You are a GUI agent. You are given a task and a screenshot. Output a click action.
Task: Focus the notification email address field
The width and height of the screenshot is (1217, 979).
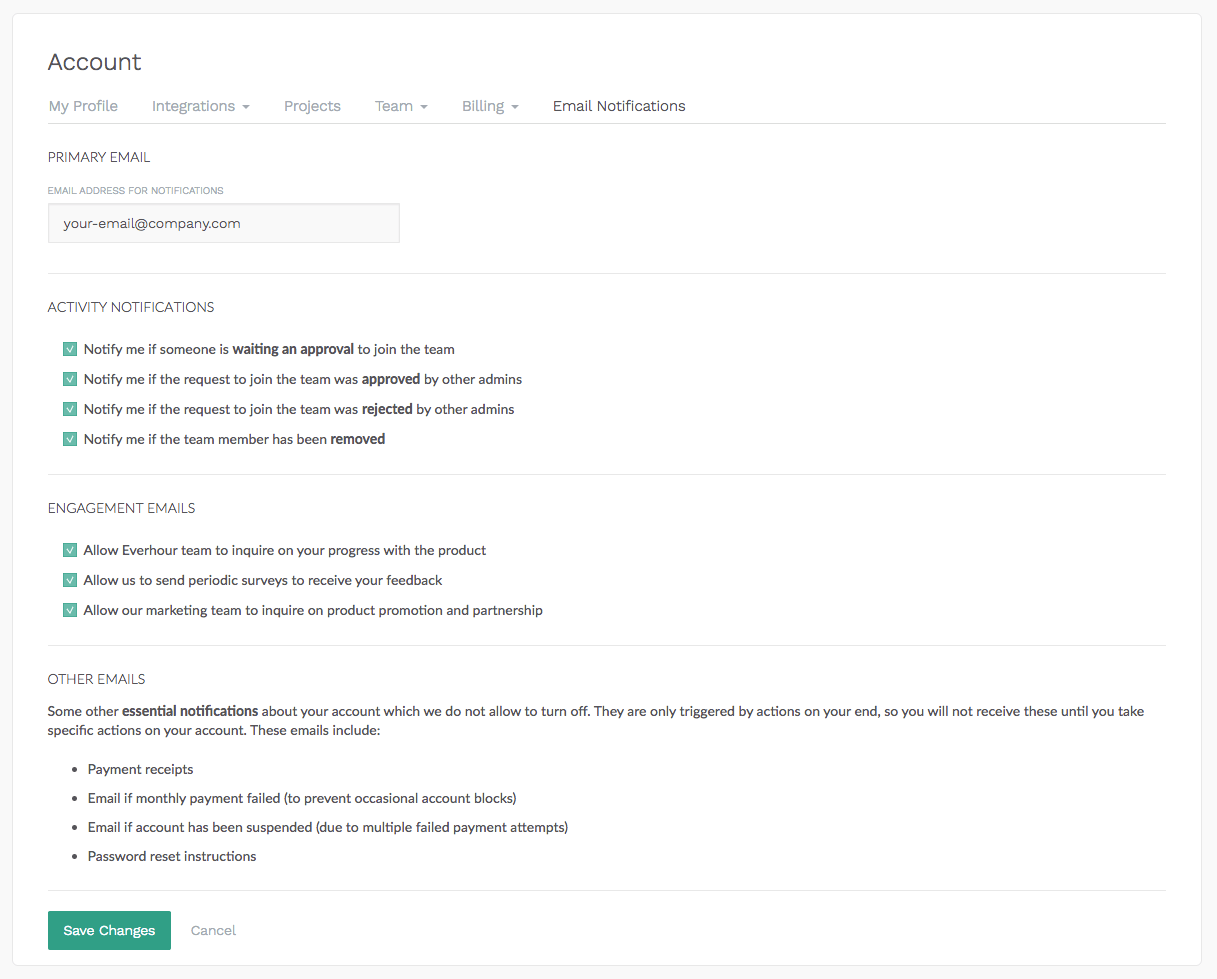223,223
